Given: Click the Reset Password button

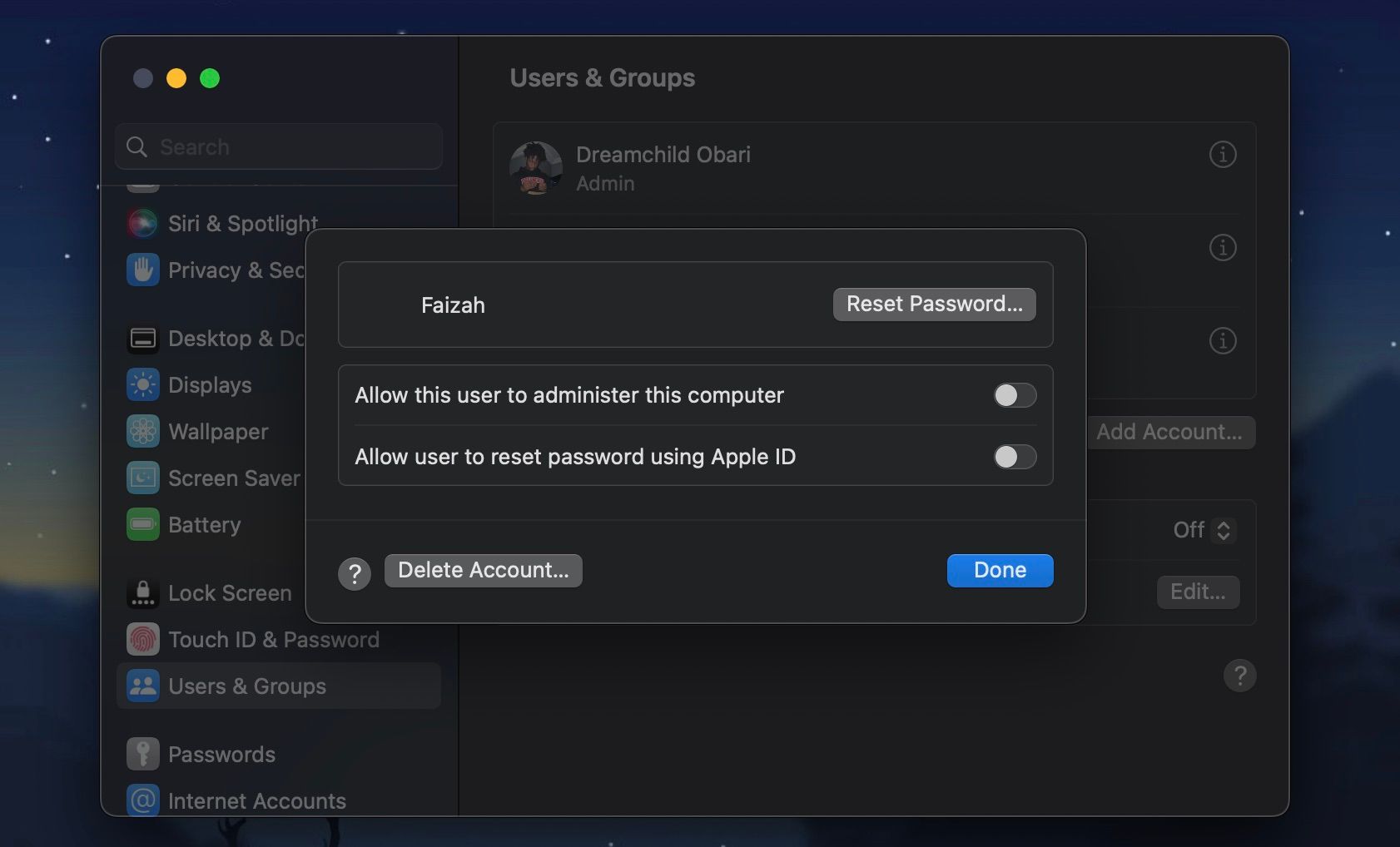Looking at the screenshot, I should pyautogui.click(x=934, y=304).
